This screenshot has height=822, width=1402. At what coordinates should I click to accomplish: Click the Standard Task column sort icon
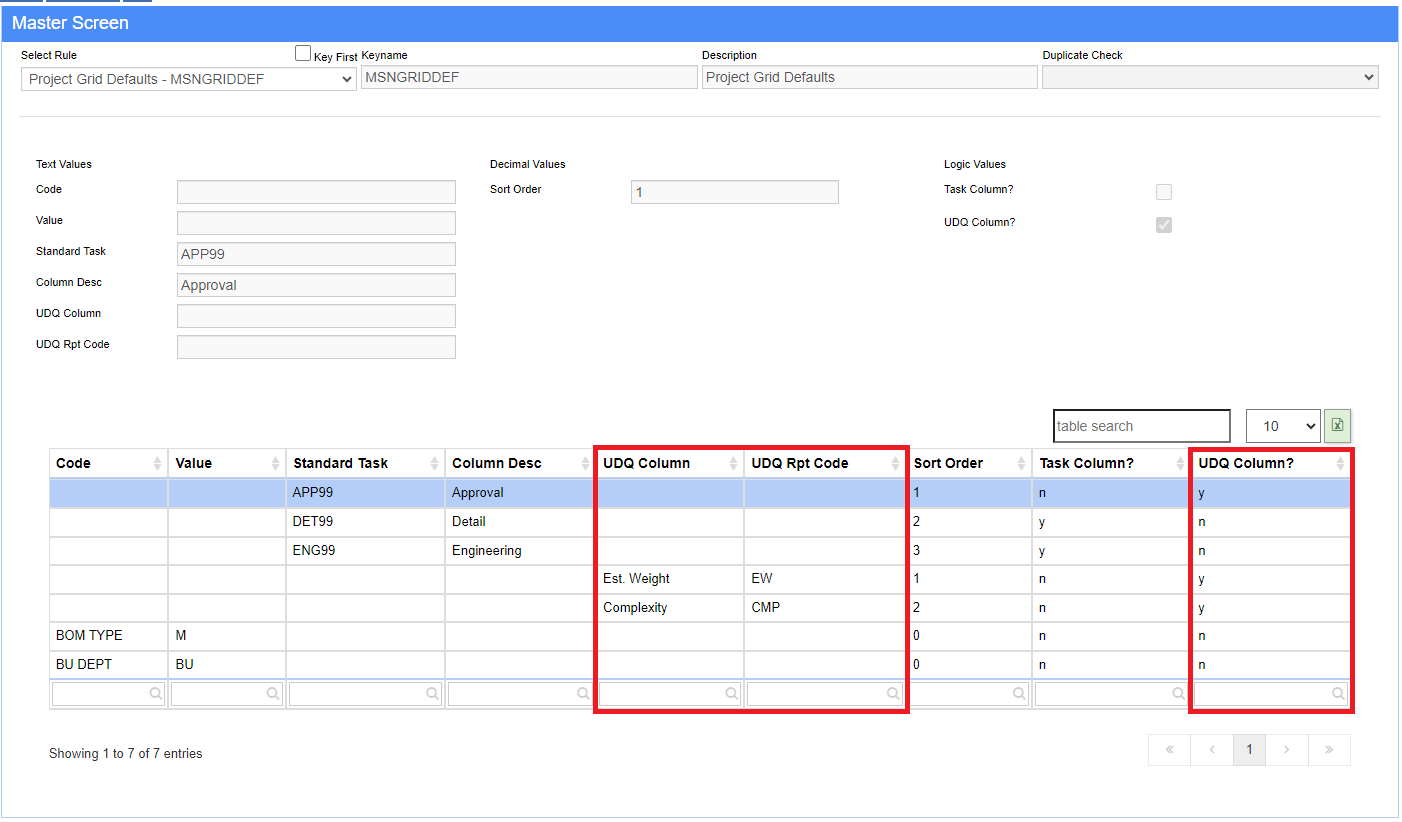pyautogui.click(x=434, y=464)
